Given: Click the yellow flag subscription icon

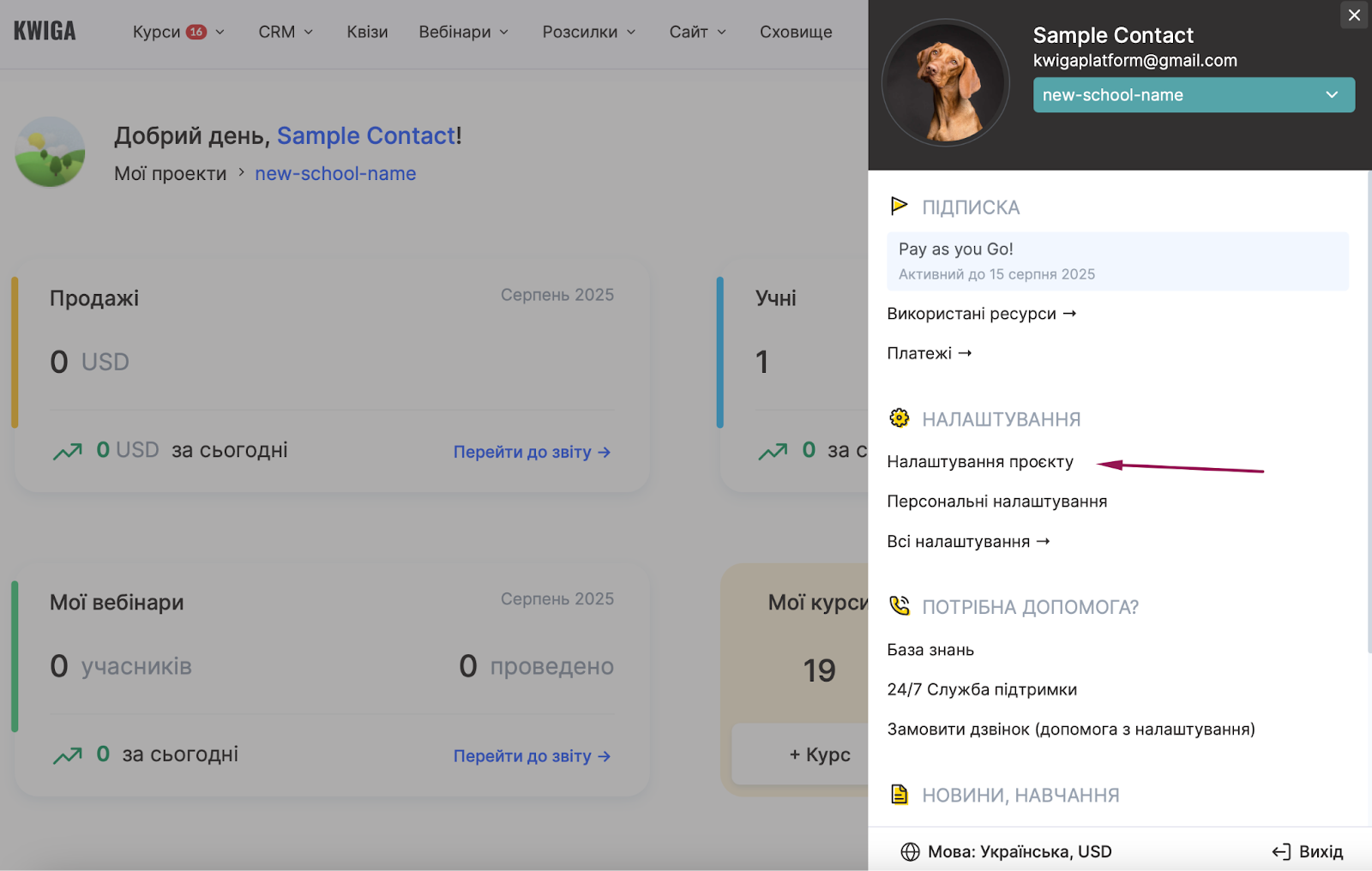Looking at the screenshot, I should 899,206.
